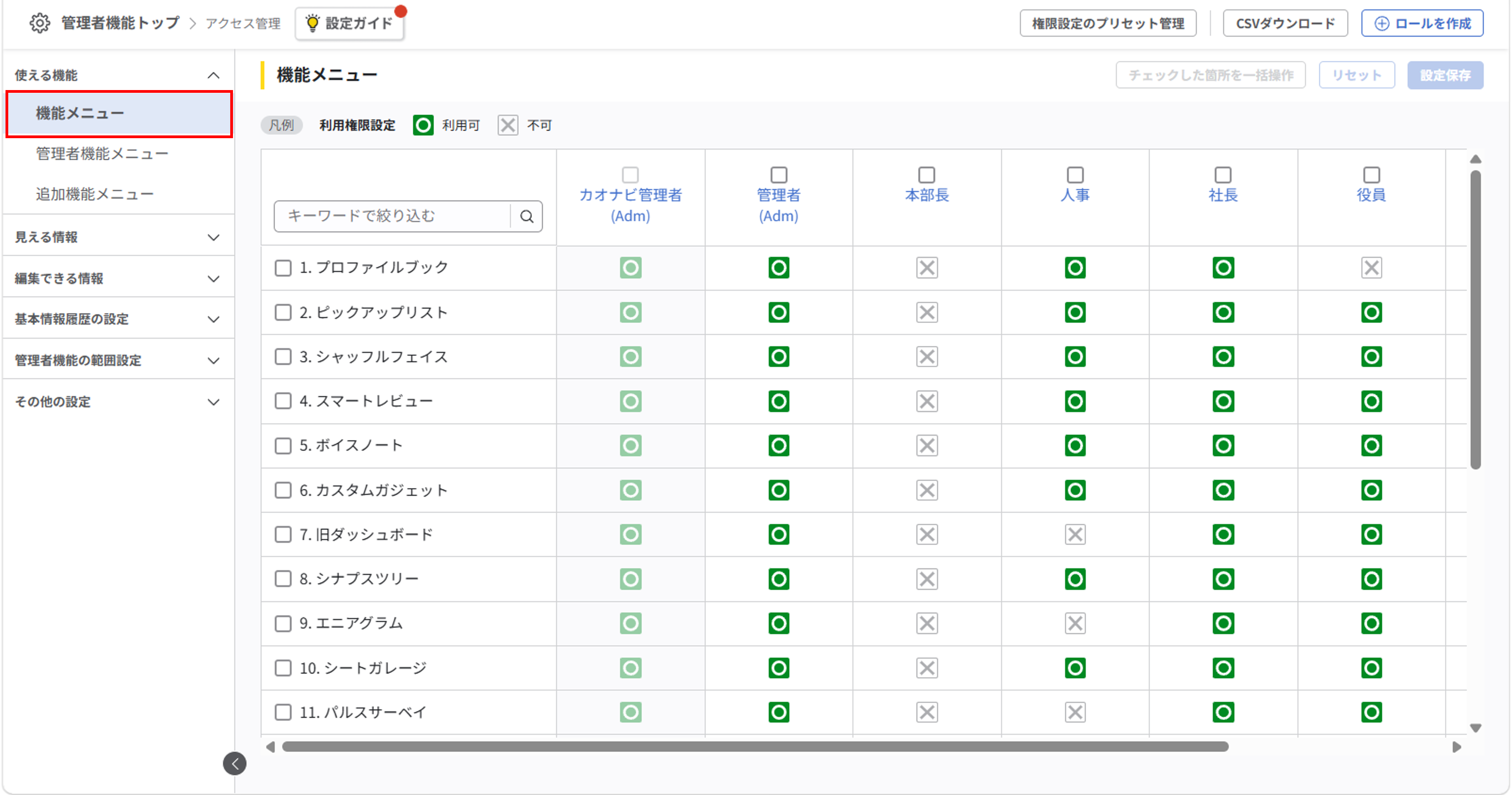Toggle パルスサーベイ permission for 役員
Image resolution: width=1512 pixels, height=795 pixels.
pos(1371,712)
